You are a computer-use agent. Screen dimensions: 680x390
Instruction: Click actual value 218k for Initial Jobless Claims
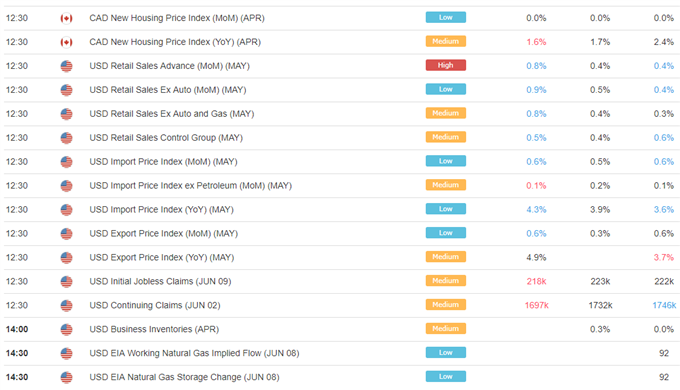pyautogui.click(x=536, y=282)
